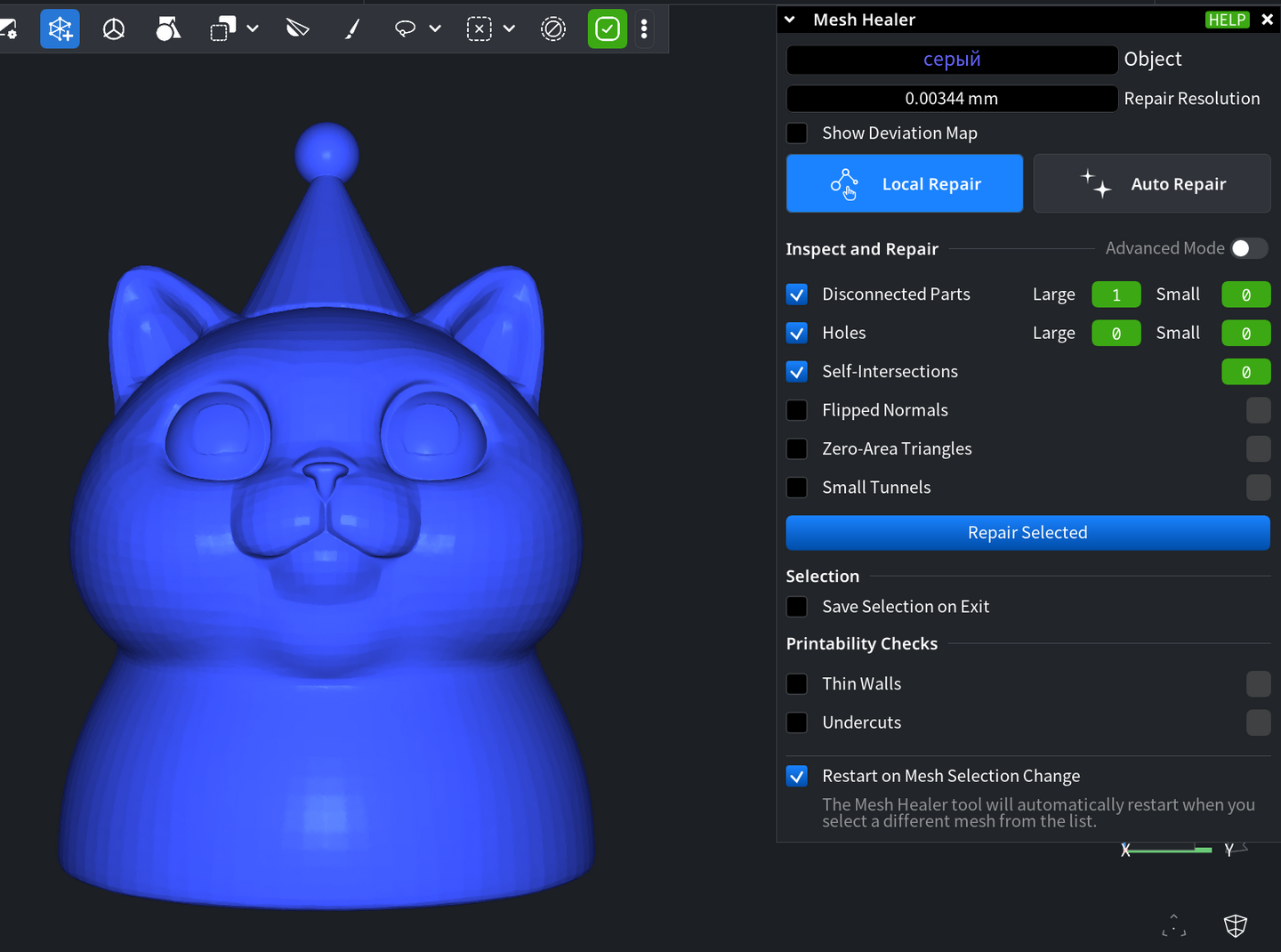This screenshot has height=952, width=1281.
Task: Enable the Show Deviation Map checkbox
Action: [797, 133]
